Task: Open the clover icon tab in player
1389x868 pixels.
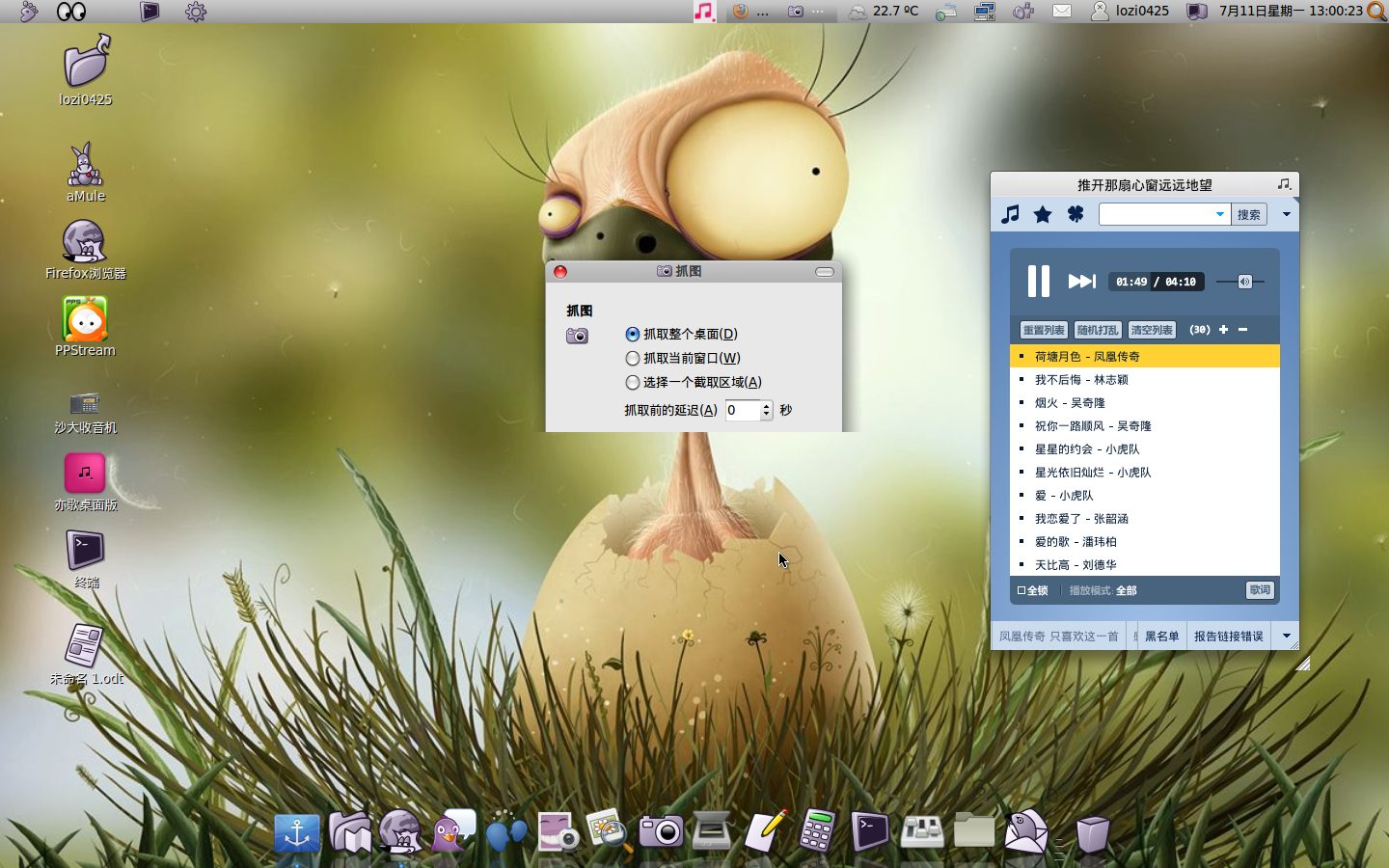Action: coord(1076,214)
